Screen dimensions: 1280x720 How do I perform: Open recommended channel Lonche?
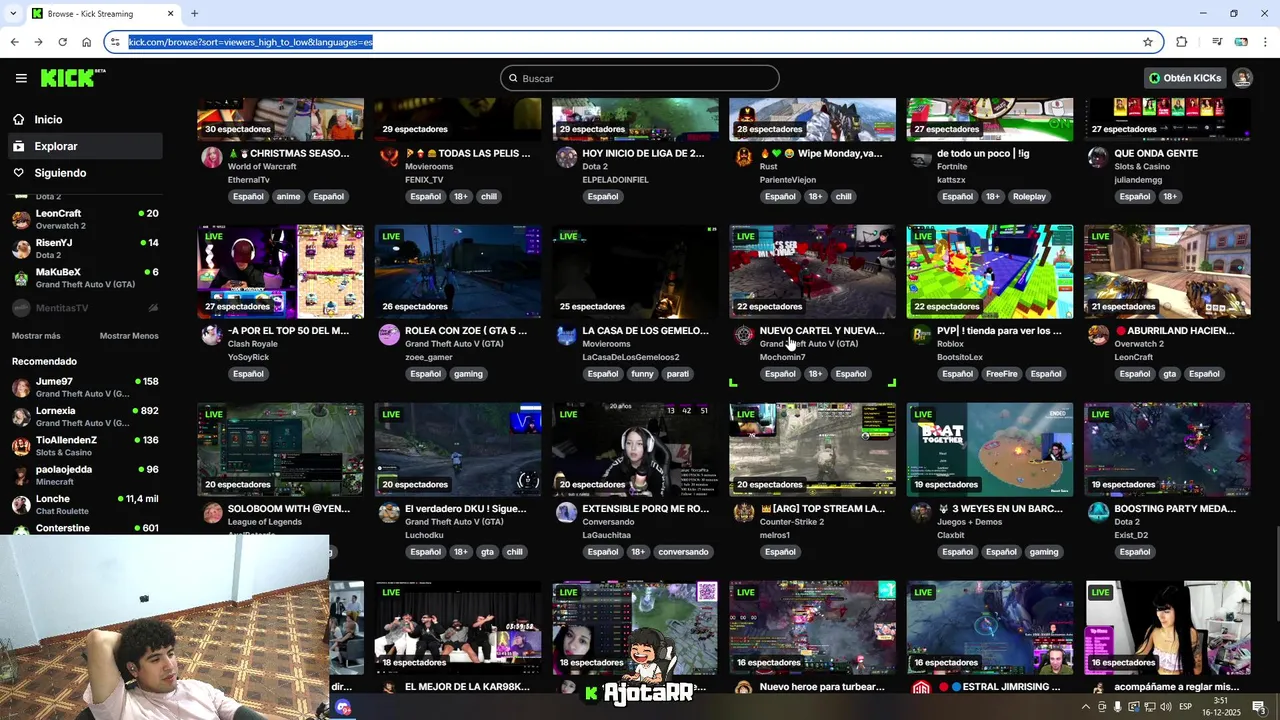pyautogui.click(x=85, y=504)
